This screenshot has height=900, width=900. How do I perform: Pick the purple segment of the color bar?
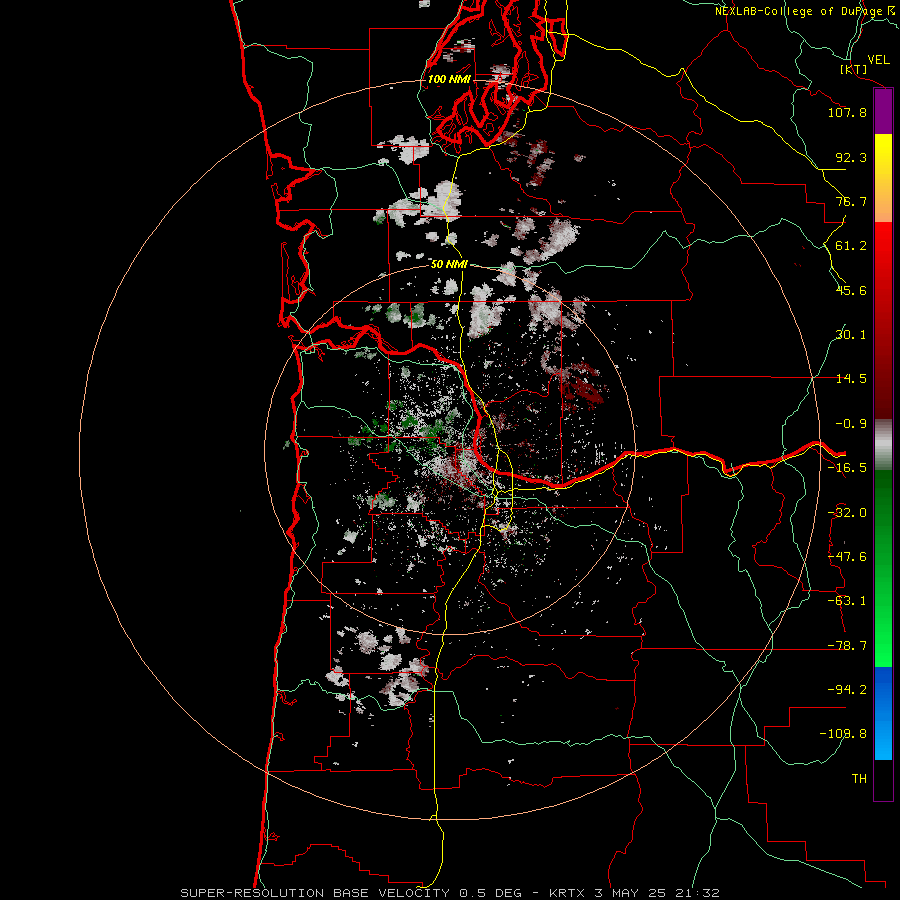click(883, 112)
